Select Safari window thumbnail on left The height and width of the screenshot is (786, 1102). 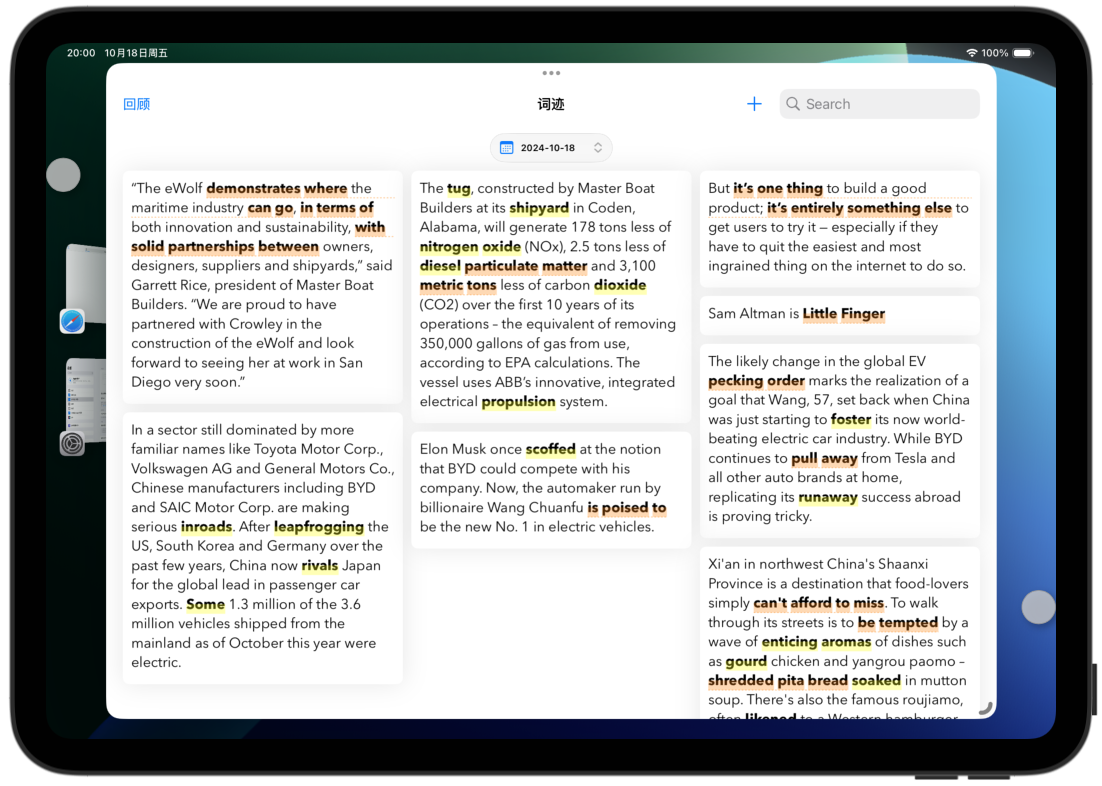[x=87, y=283]
